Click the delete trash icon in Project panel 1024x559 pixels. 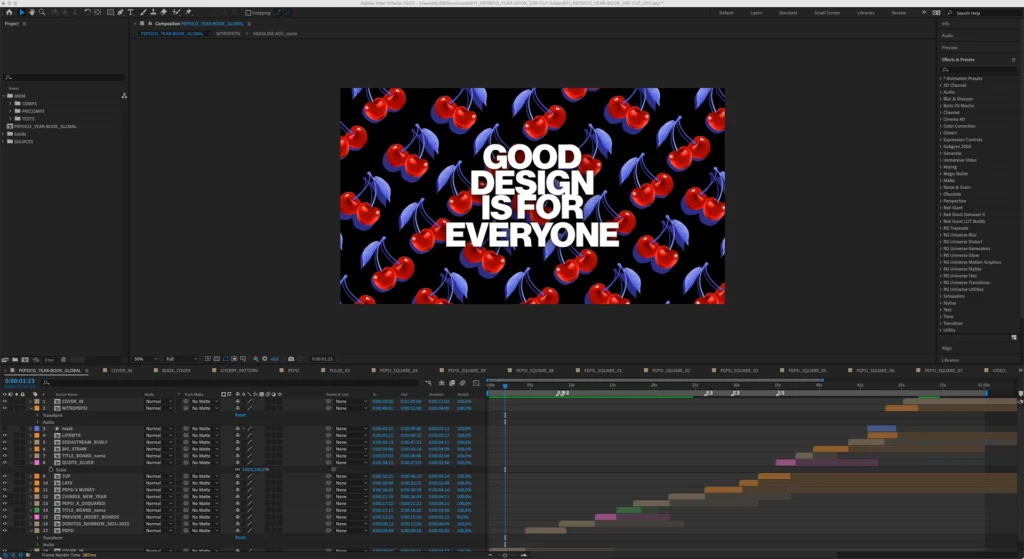[63, 359]
